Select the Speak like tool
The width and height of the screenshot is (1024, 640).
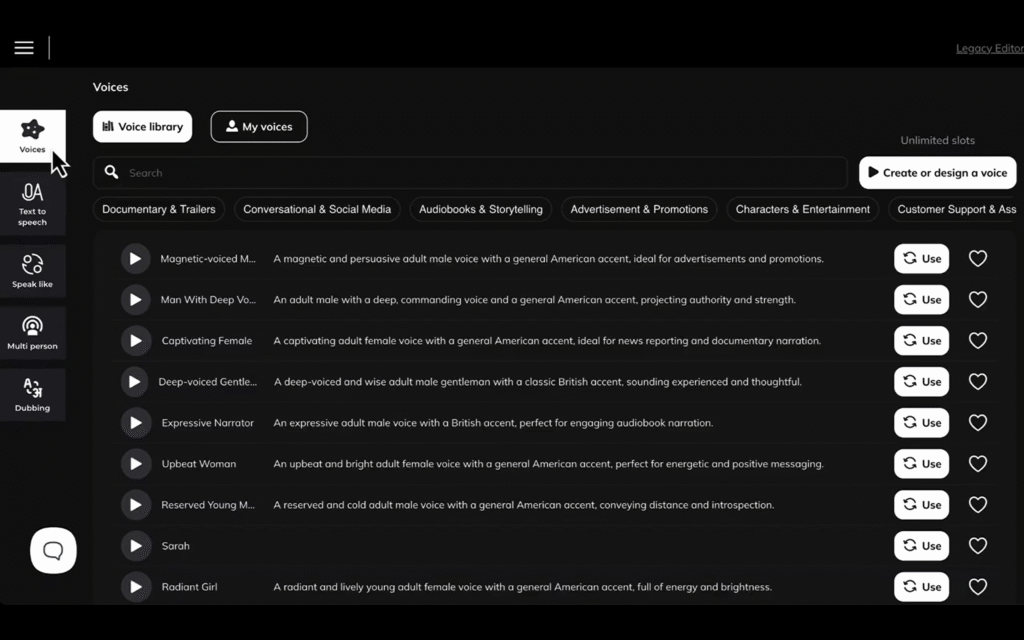33,269
